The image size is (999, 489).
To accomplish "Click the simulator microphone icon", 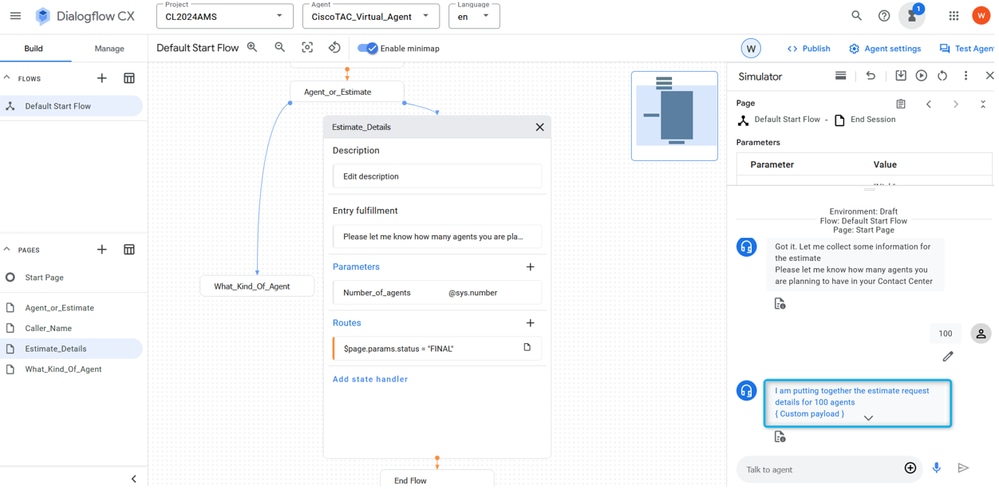I will pos(937,468).
